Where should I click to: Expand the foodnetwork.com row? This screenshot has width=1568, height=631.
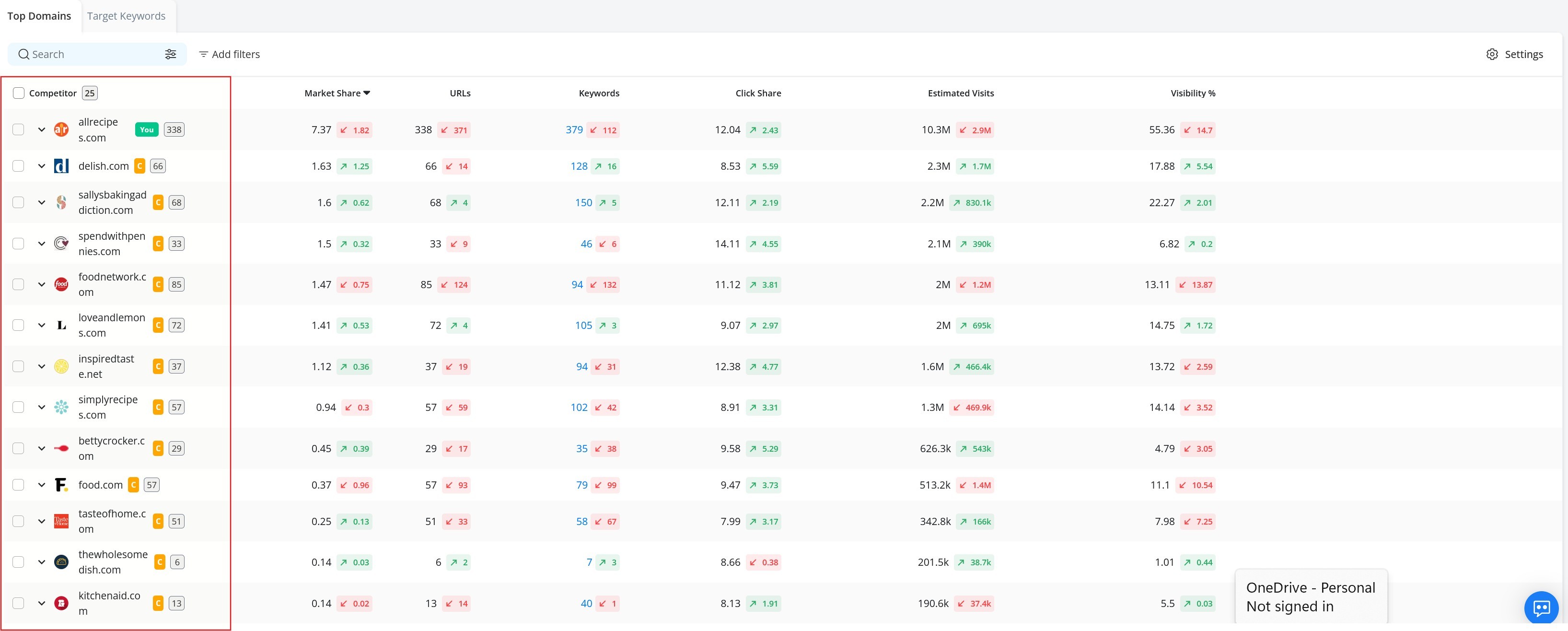41,284
